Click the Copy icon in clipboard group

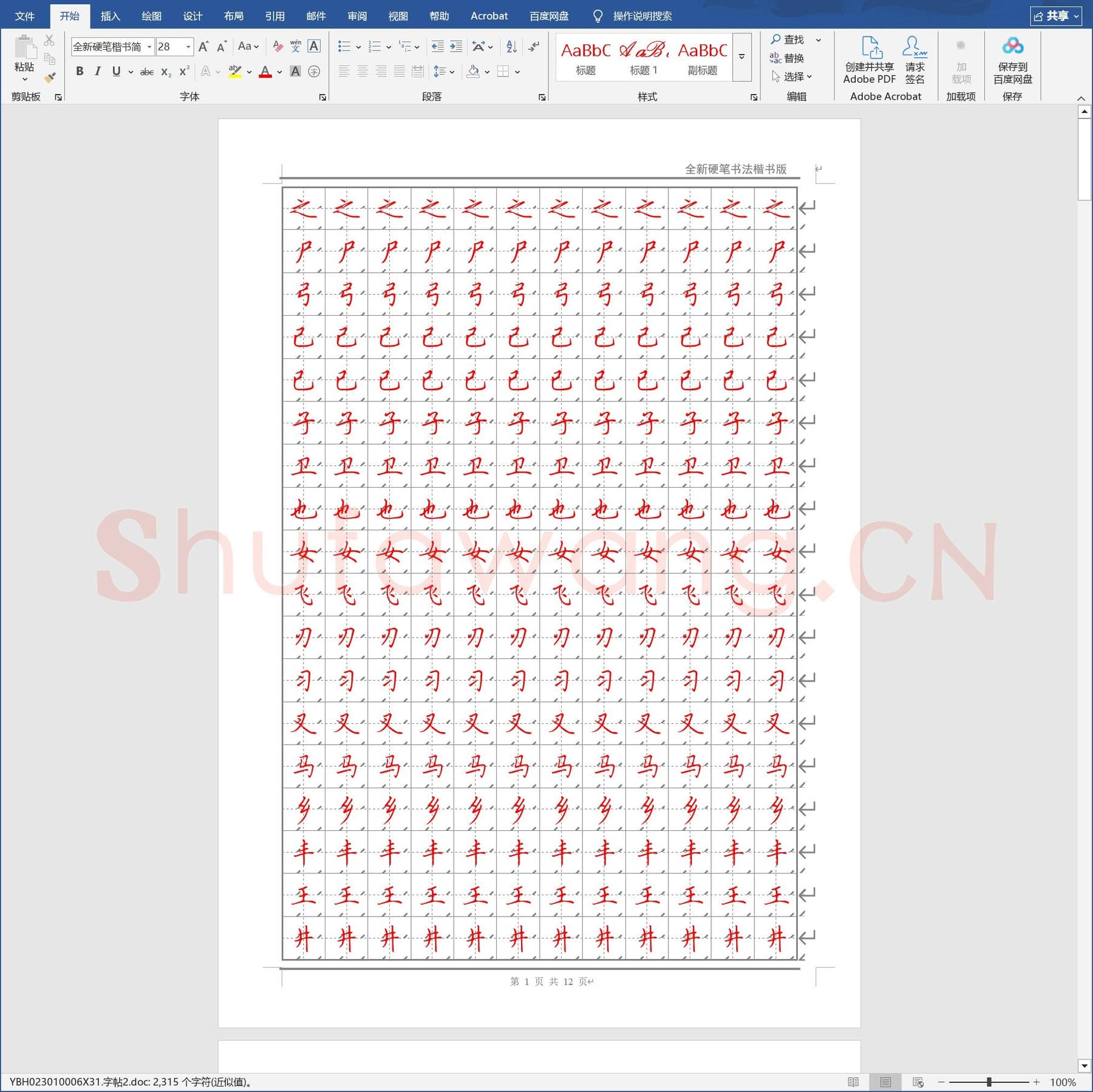pos(50,59)
